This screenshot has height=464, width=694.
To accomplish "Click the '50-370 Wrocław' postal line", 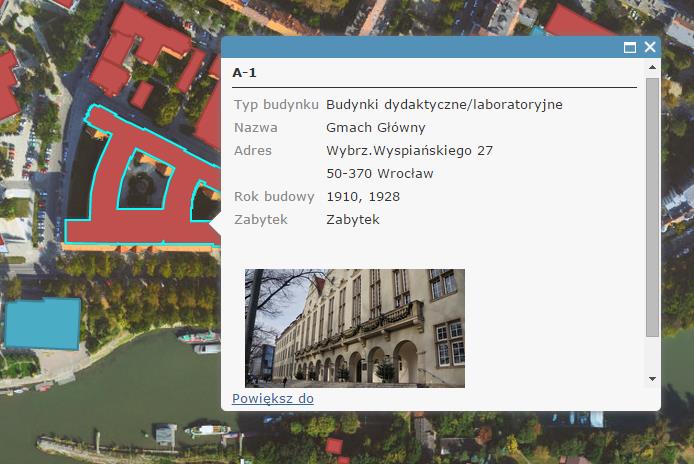I will (x=380, y=174).
